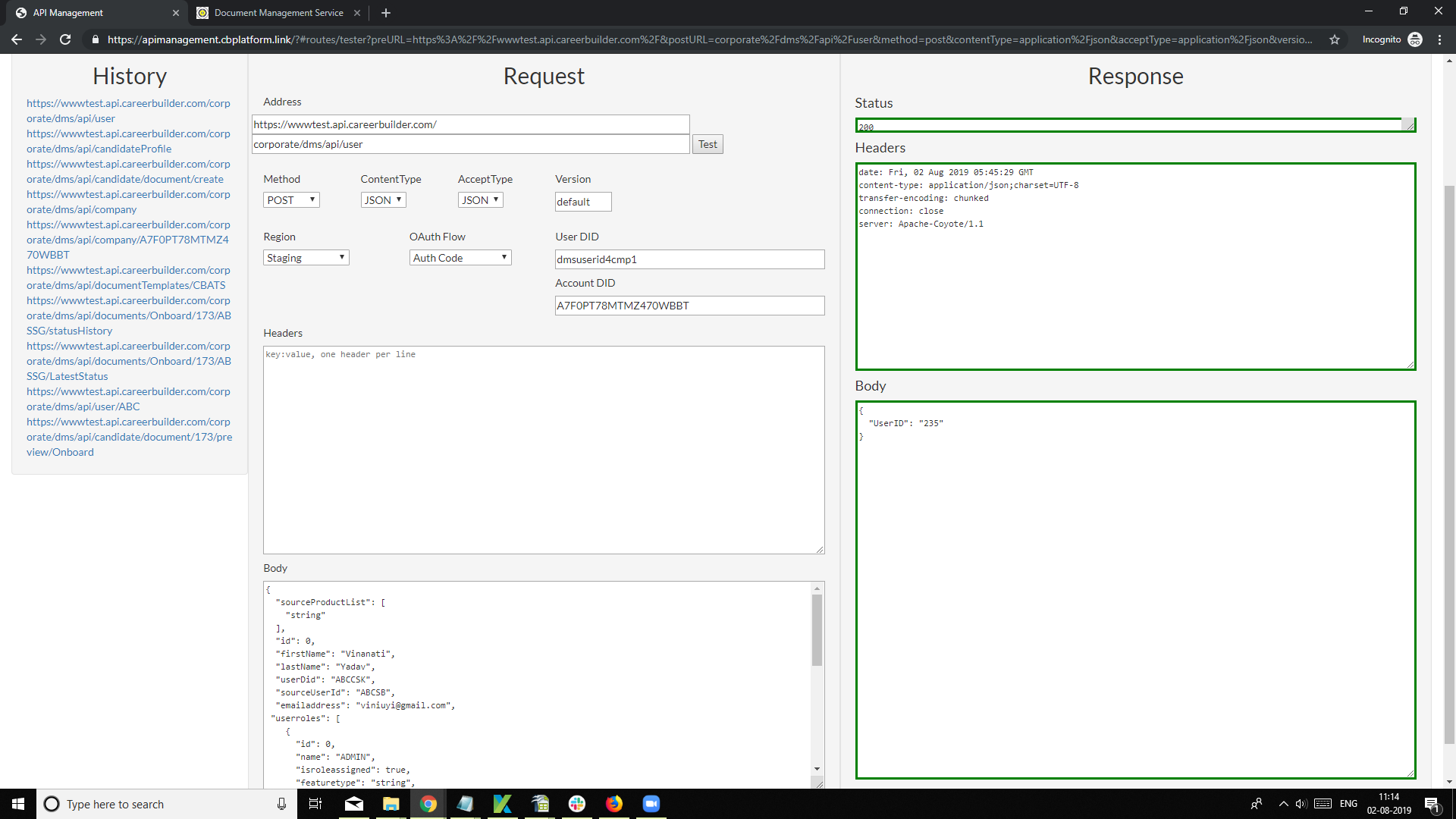Switch to Document Management Service tab
This screenshot has width=1456, height=819.
click(279, 13)
